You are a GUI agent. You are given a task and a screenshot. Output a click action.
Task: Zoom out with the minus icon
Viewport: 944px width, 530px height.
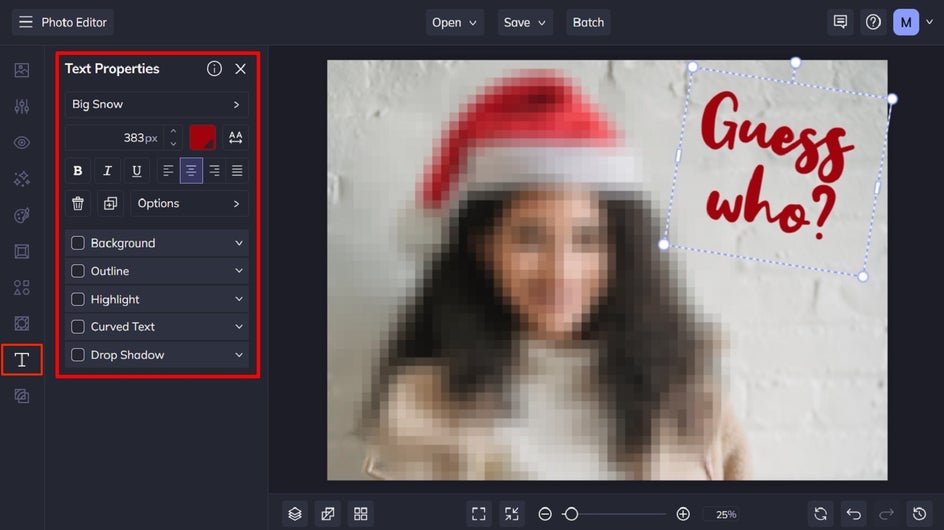(x=545, y=514)
